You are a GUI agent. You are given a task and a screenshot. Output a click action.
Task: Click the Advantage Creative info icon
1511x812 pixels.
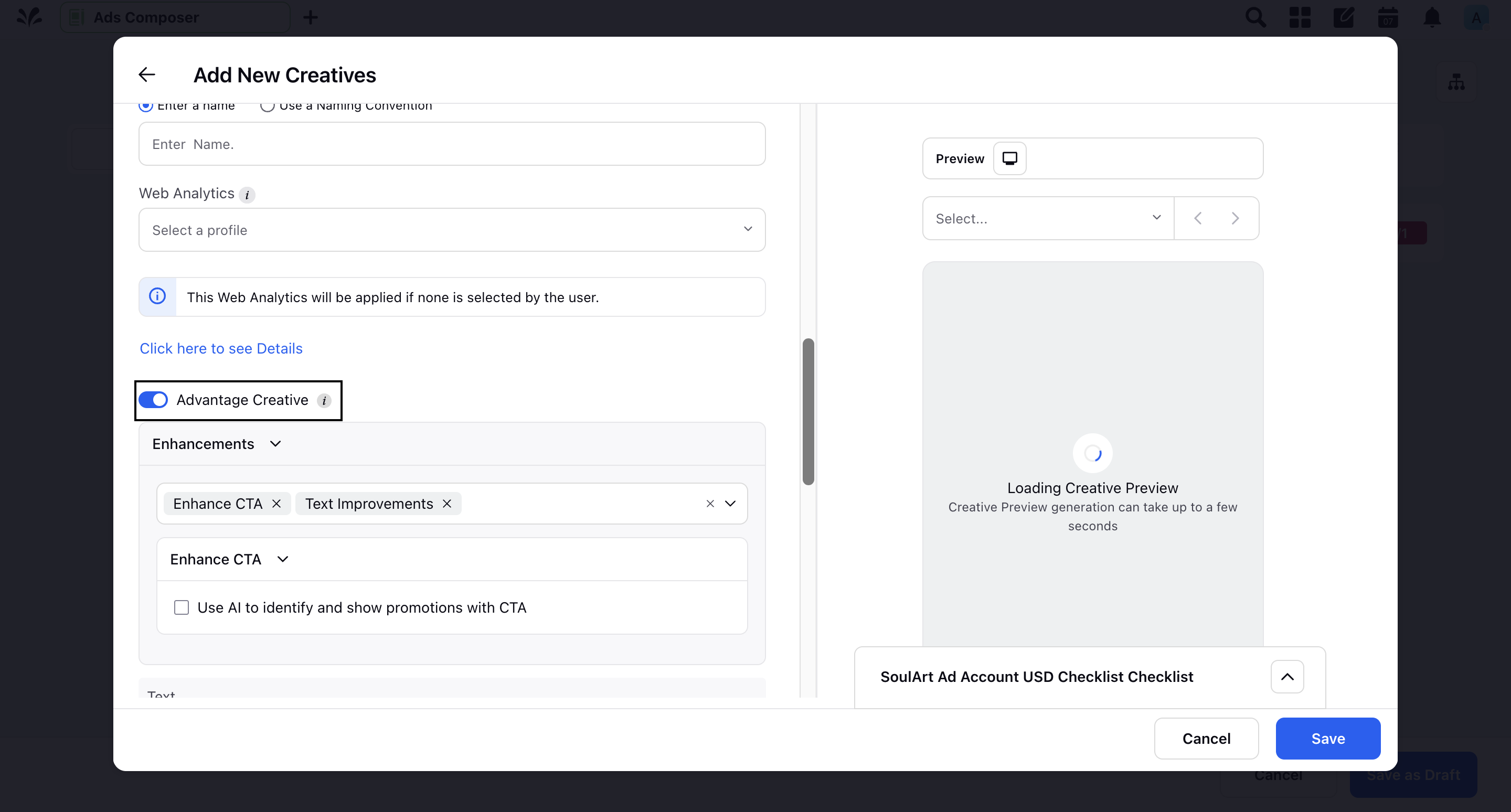(324, 400)
